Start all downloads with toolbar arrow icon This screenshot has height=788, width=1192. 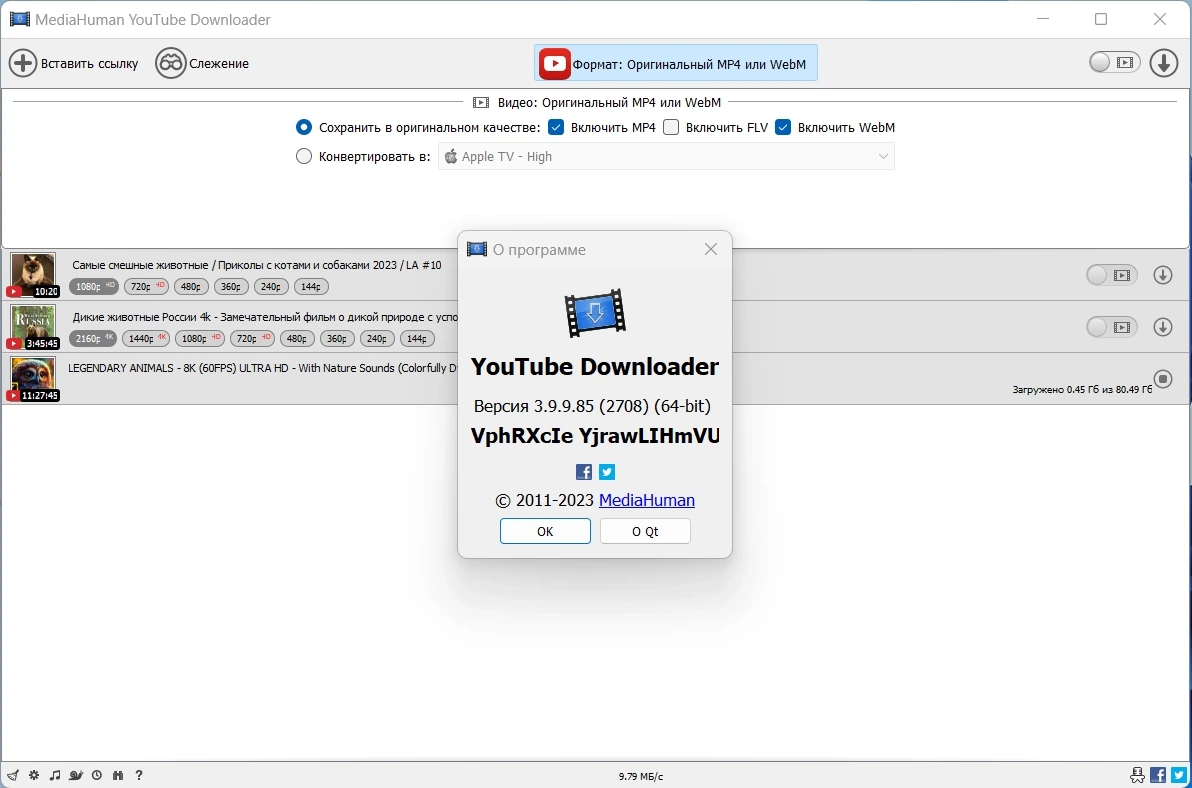pyautogui.click(x=1163, y=63)
